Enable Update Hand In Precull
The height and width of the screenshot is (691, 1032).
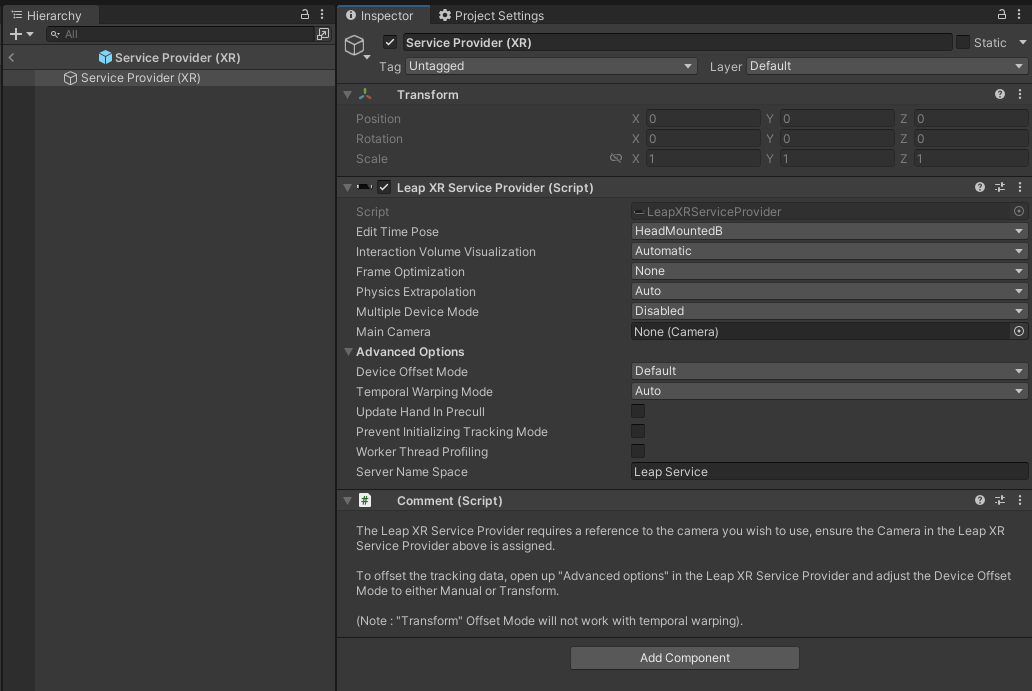click(638, 411)
